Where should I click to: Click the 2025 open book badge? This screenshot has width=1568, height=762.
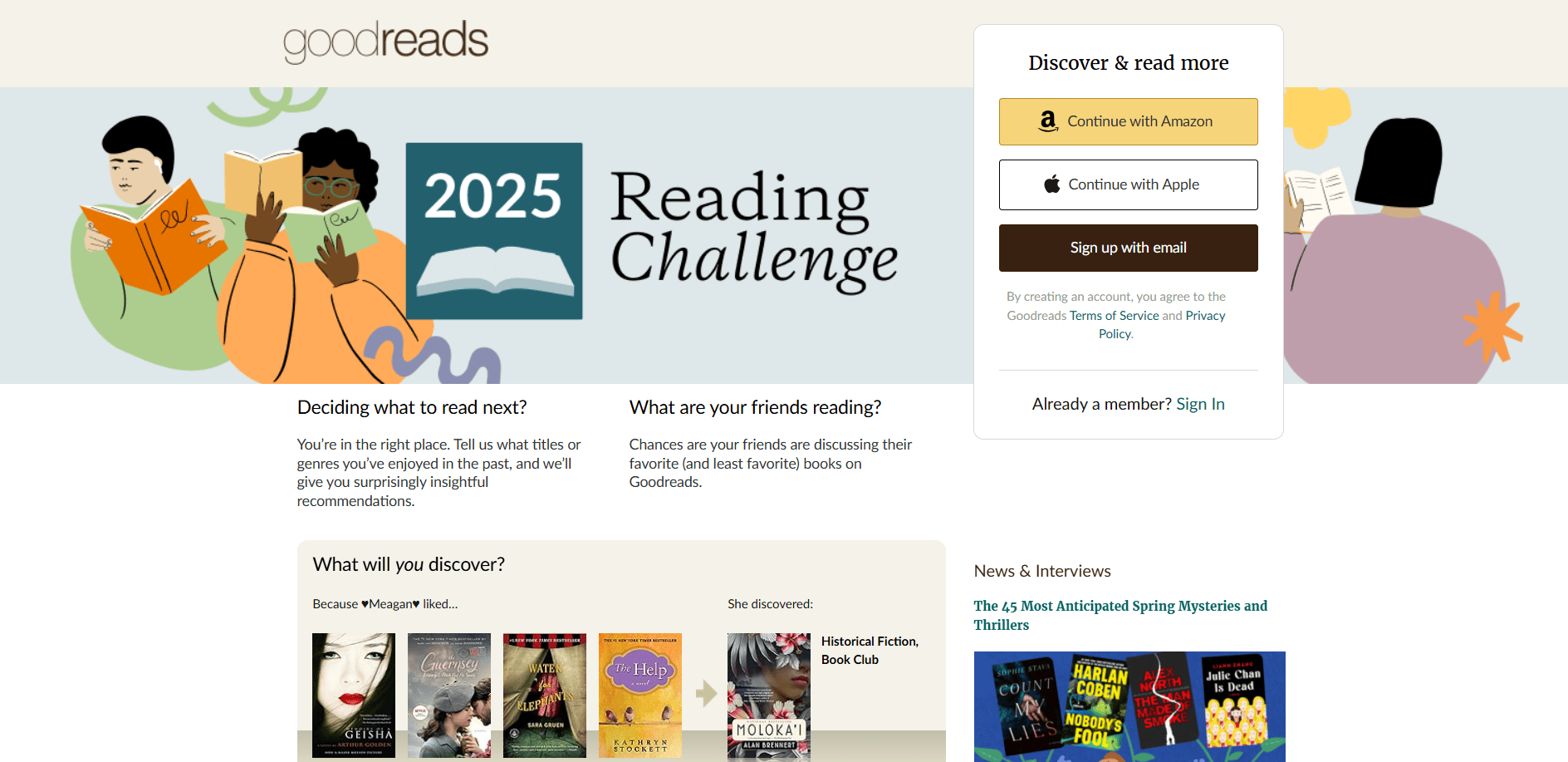point(494,231)
